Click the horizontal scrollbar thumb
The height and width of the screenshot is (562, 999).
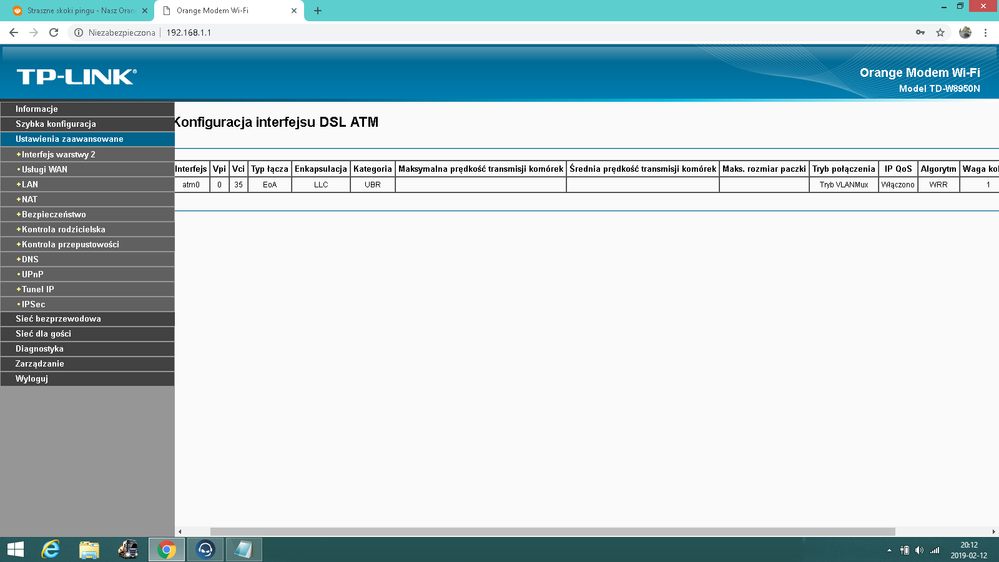click(x=552, y=531)
